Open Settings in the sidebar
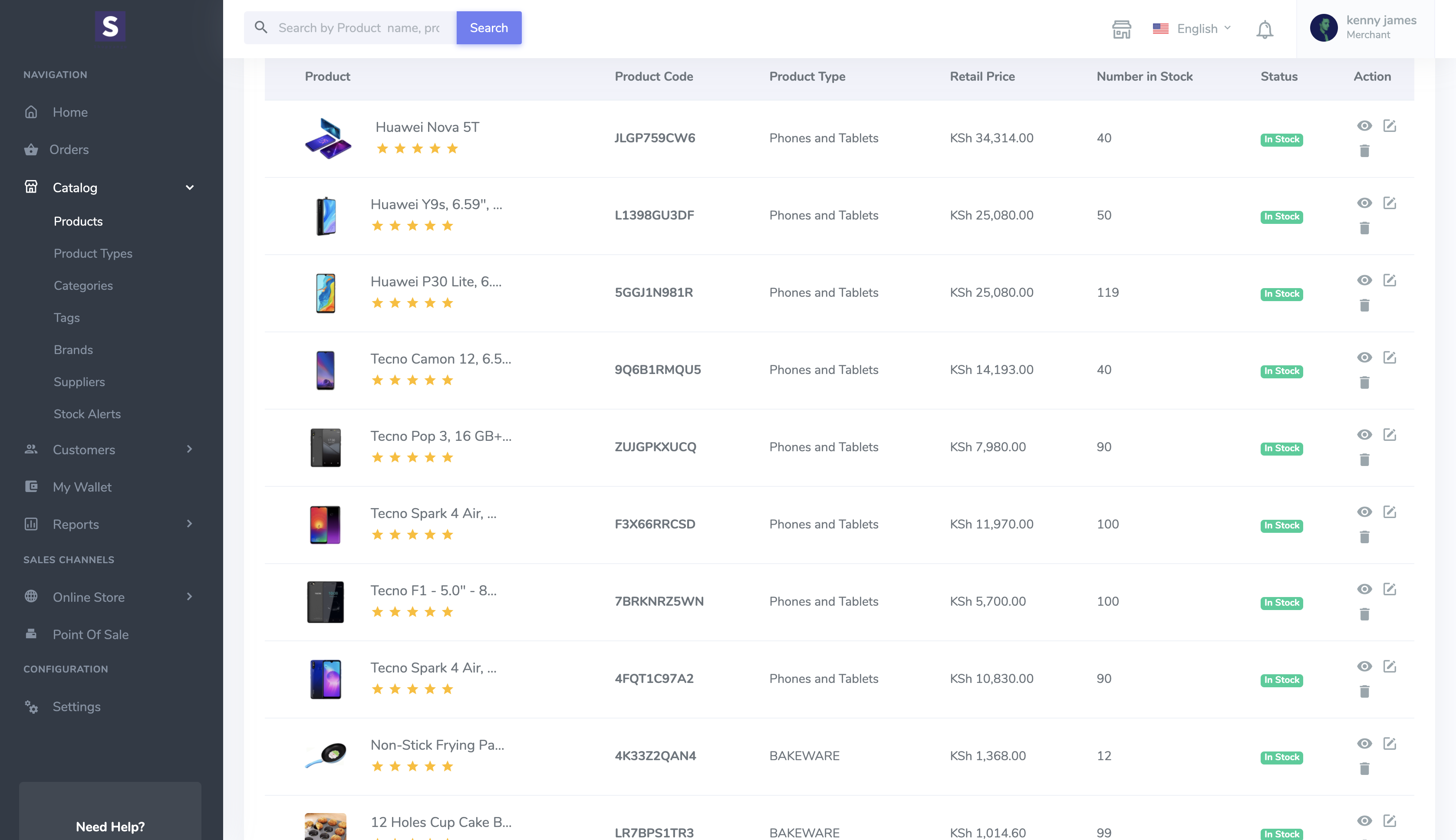 pos(77,707)
